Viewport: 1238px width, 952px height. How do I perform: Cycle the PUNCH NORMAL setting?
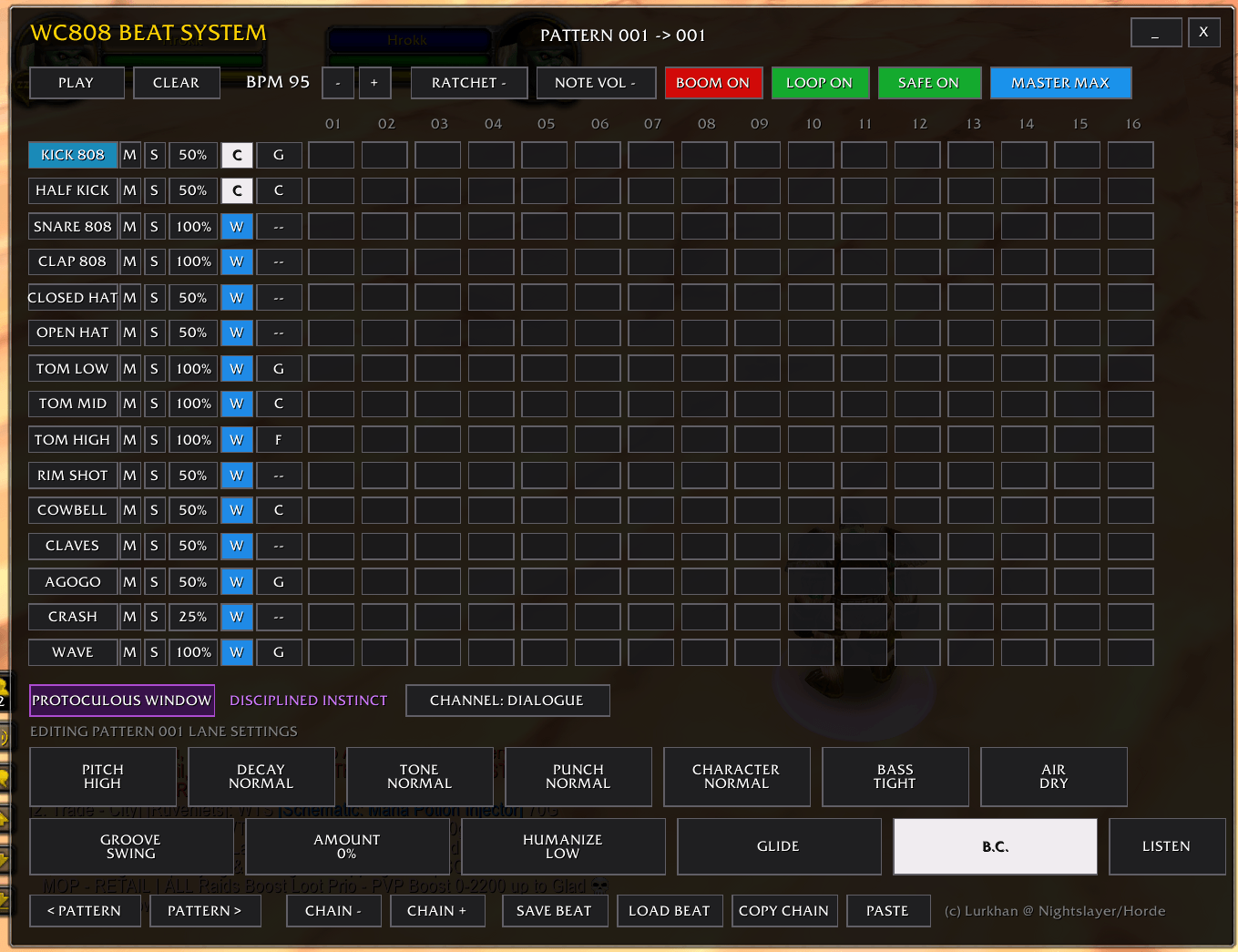pos(578,777)
